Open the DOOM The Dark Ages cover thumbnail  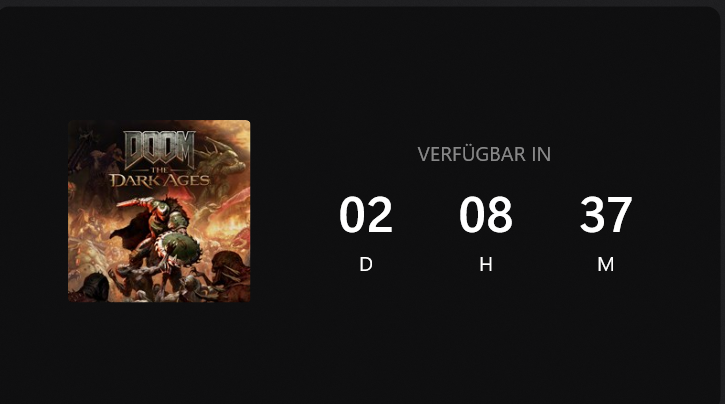pyautogui.click(x=159, y=211)
